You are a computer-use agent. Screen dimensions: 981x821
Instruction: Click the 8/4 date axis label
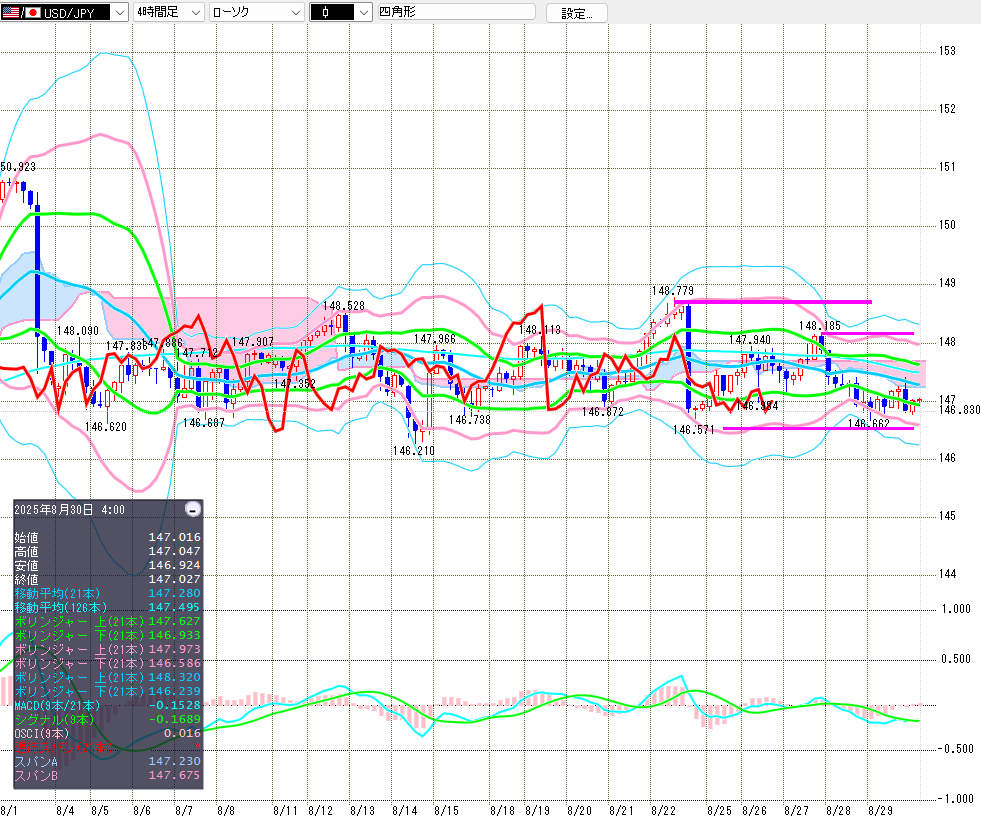click(65, 811)
